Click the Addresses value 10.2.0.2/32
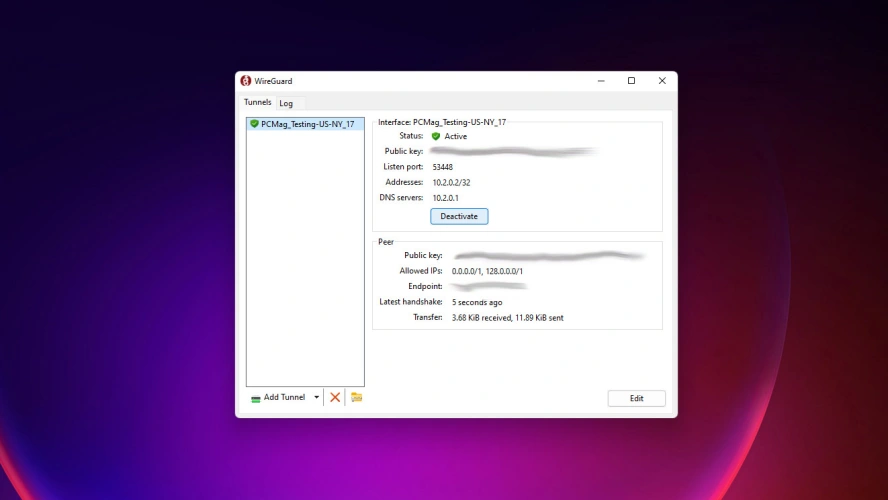This screenshot has width=888, height=500. 451,182
